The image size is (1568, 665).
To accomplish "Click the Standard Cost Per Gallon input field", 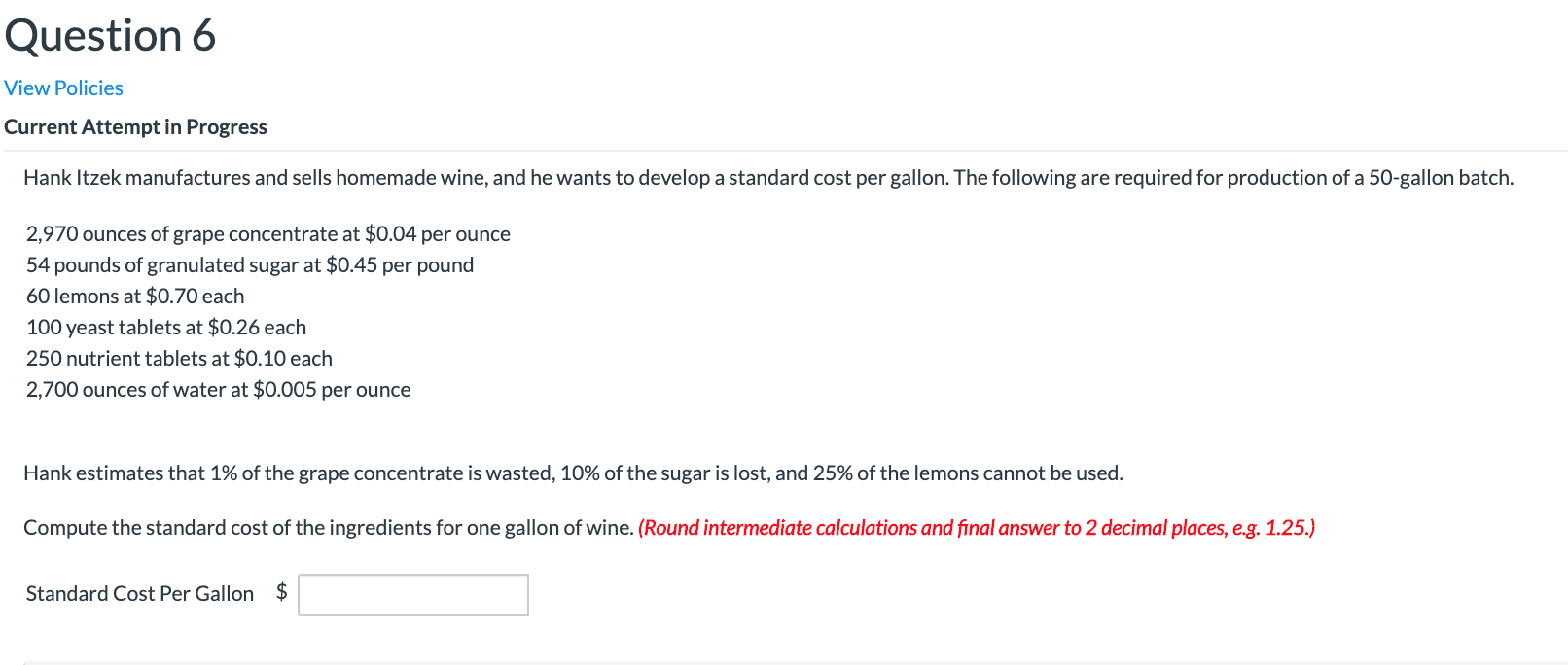I will (x=412, y=594).
